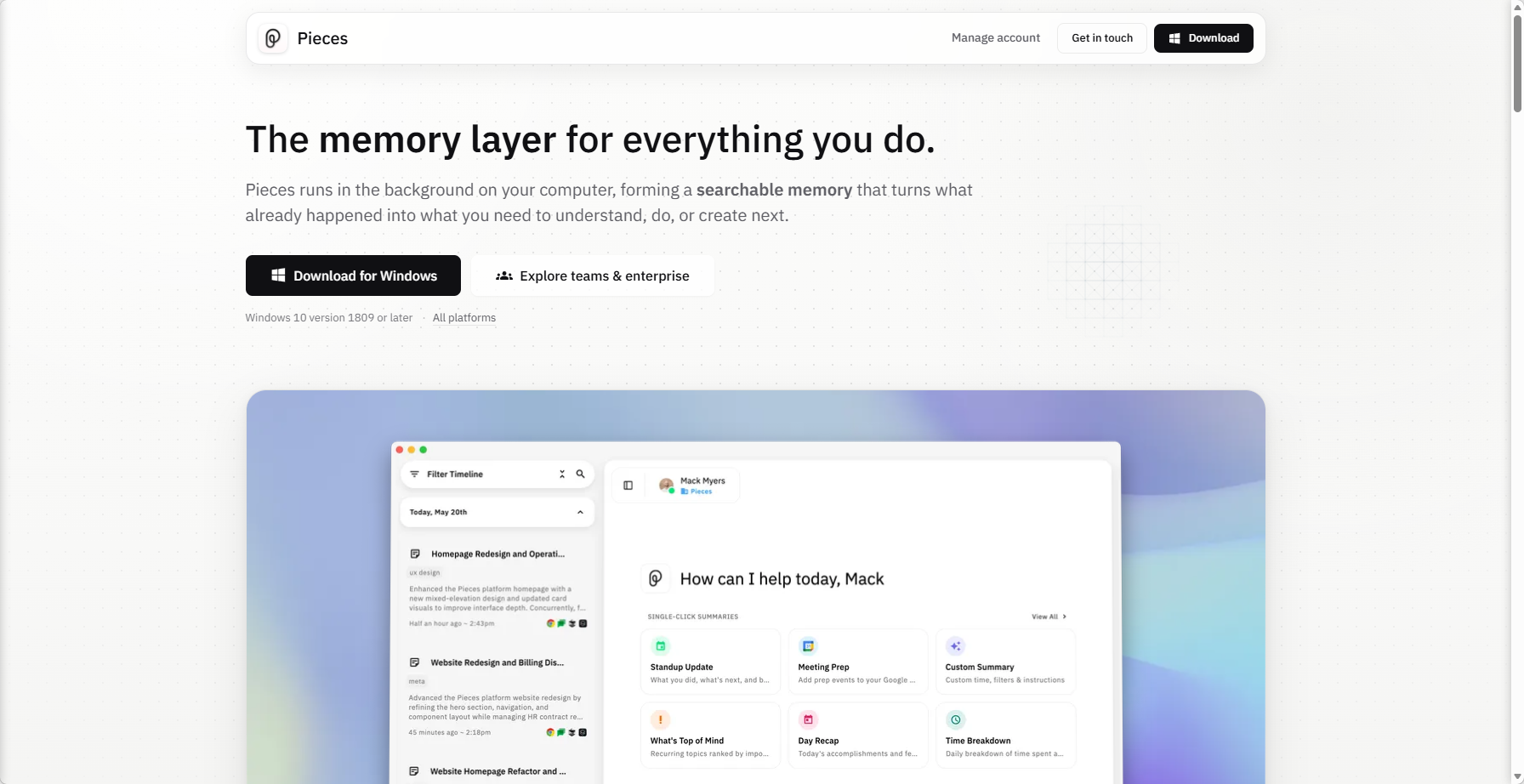The width and height of the screenshot is (1524, 784).
Task: Click Download for Windows
Action: click(x=353, y=276)
